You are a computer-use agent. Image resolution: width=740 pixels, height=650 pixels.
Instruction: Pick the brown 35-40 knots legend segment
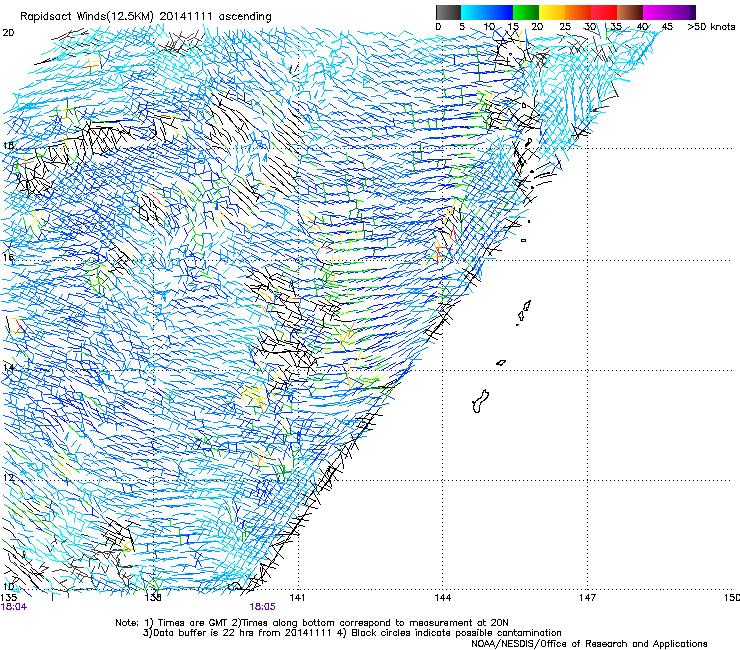(630, 12)
